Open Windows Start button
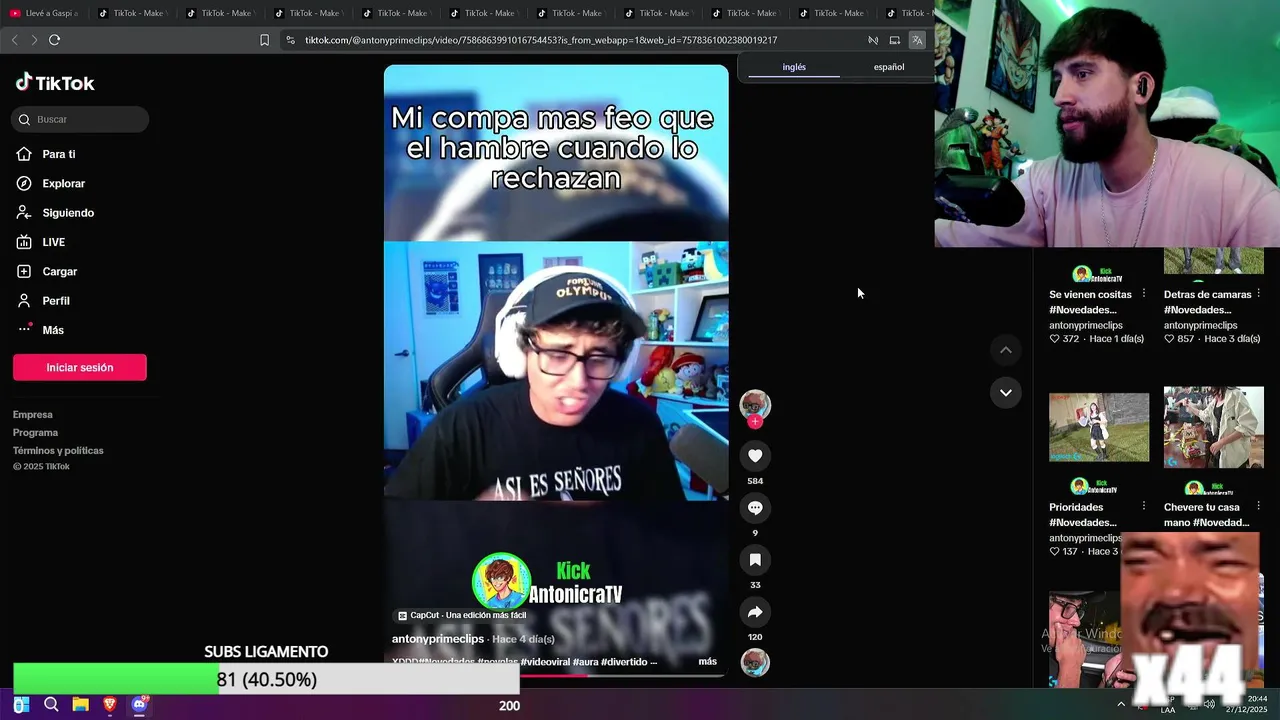The width and height of the screenshot is (1280, 720). coord(21,705)
